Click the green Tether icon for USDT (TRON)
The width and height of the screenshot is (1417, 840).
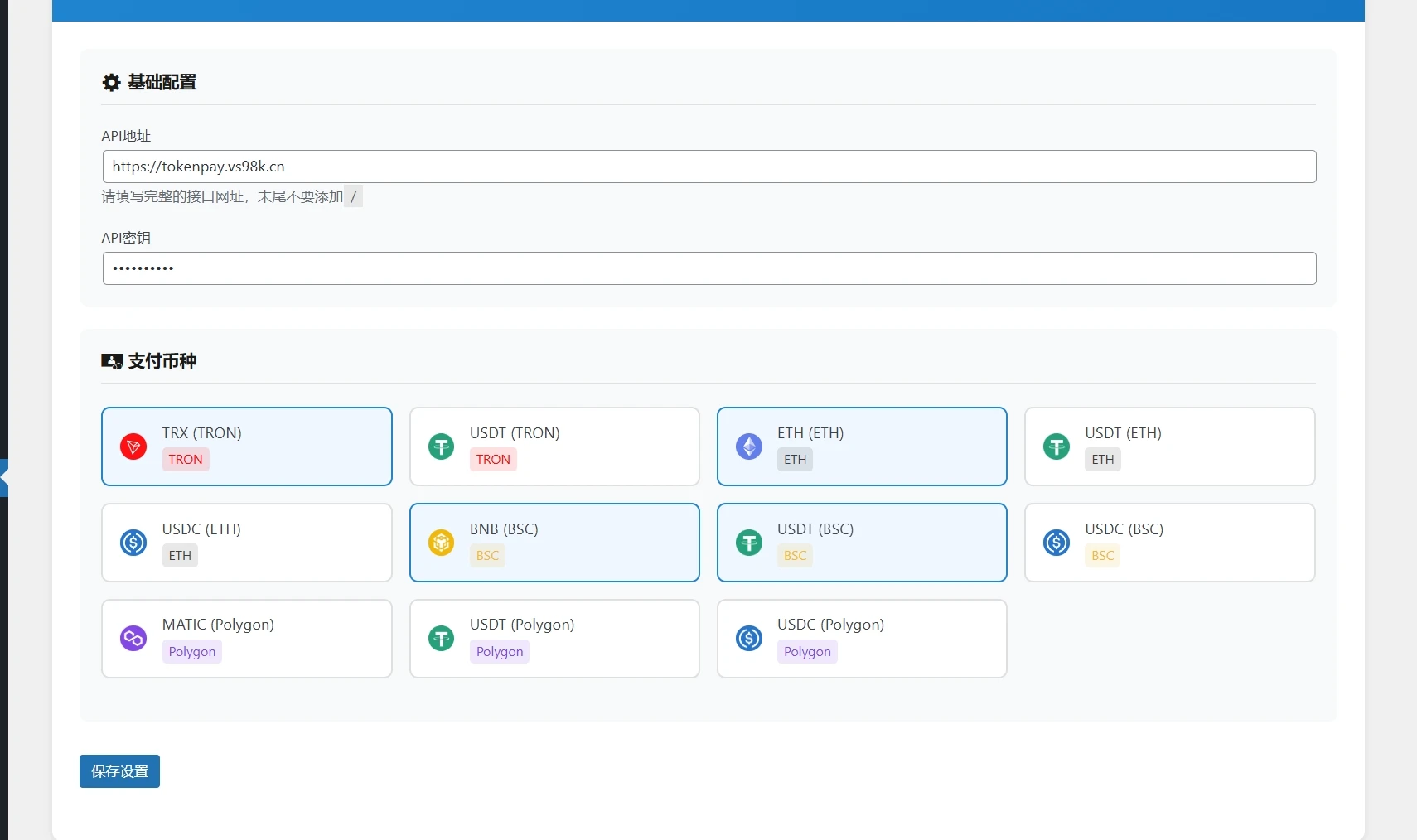click(x=441, y=447)
